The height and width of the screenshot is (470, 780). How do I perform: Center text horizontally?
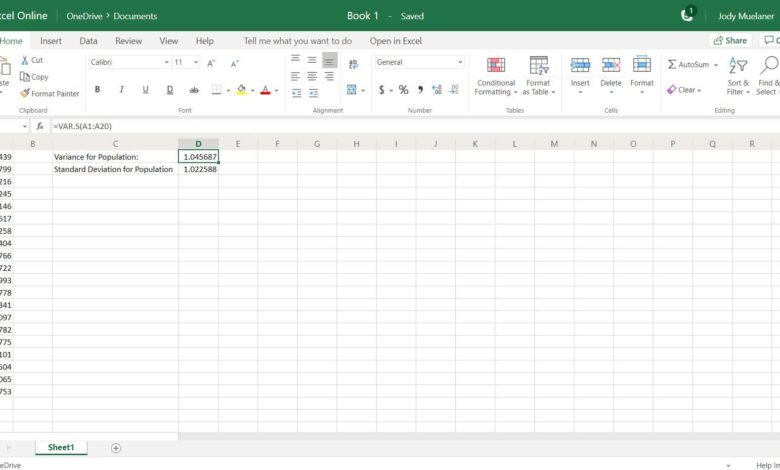[x=312, y=76]
